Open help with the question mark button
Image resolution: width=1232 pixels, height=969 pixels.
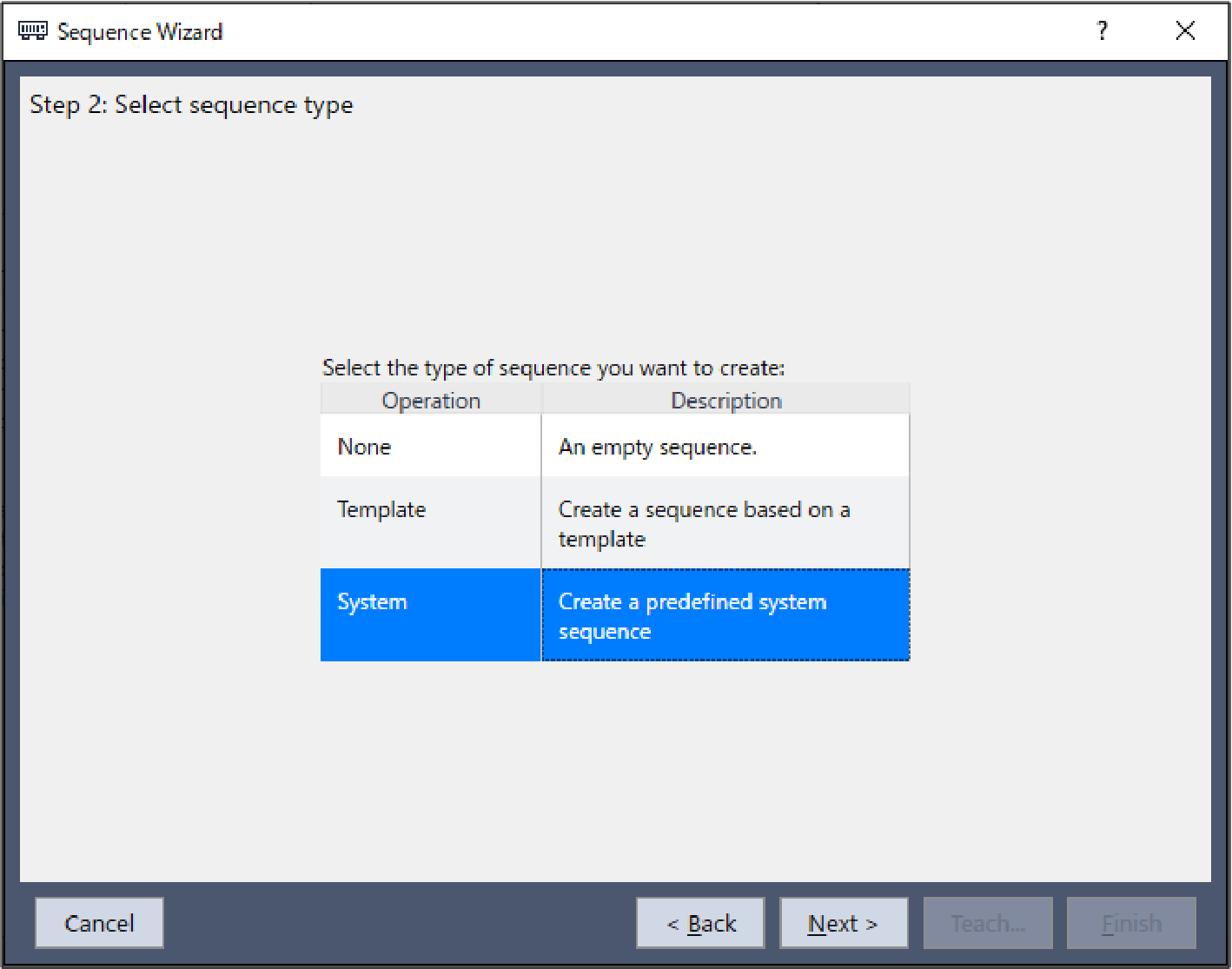pyautogui.click(x=1103, y=31)
